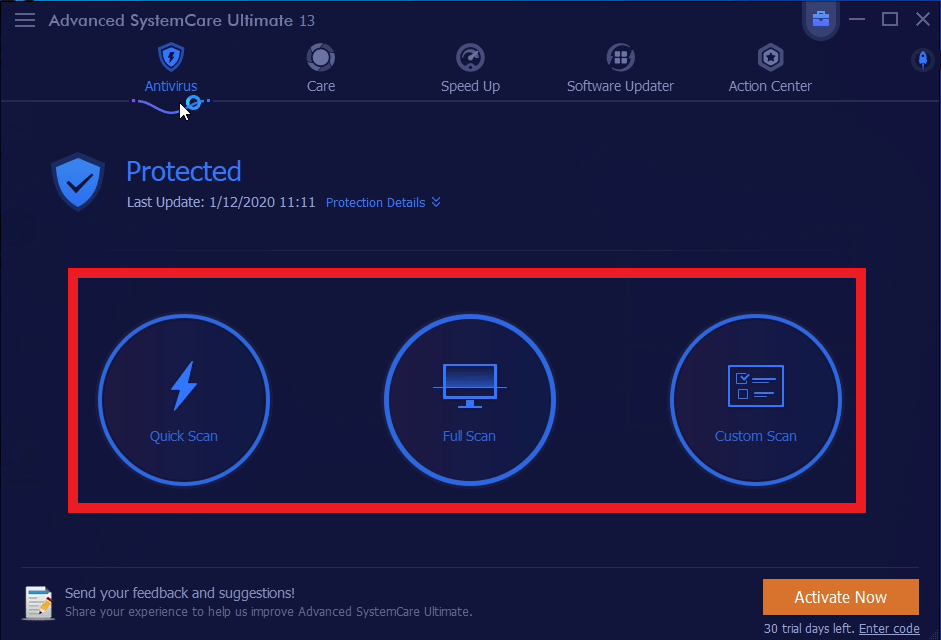Open the toolbox briefcase icon
The image size is (941, 640).
point(821,19)
